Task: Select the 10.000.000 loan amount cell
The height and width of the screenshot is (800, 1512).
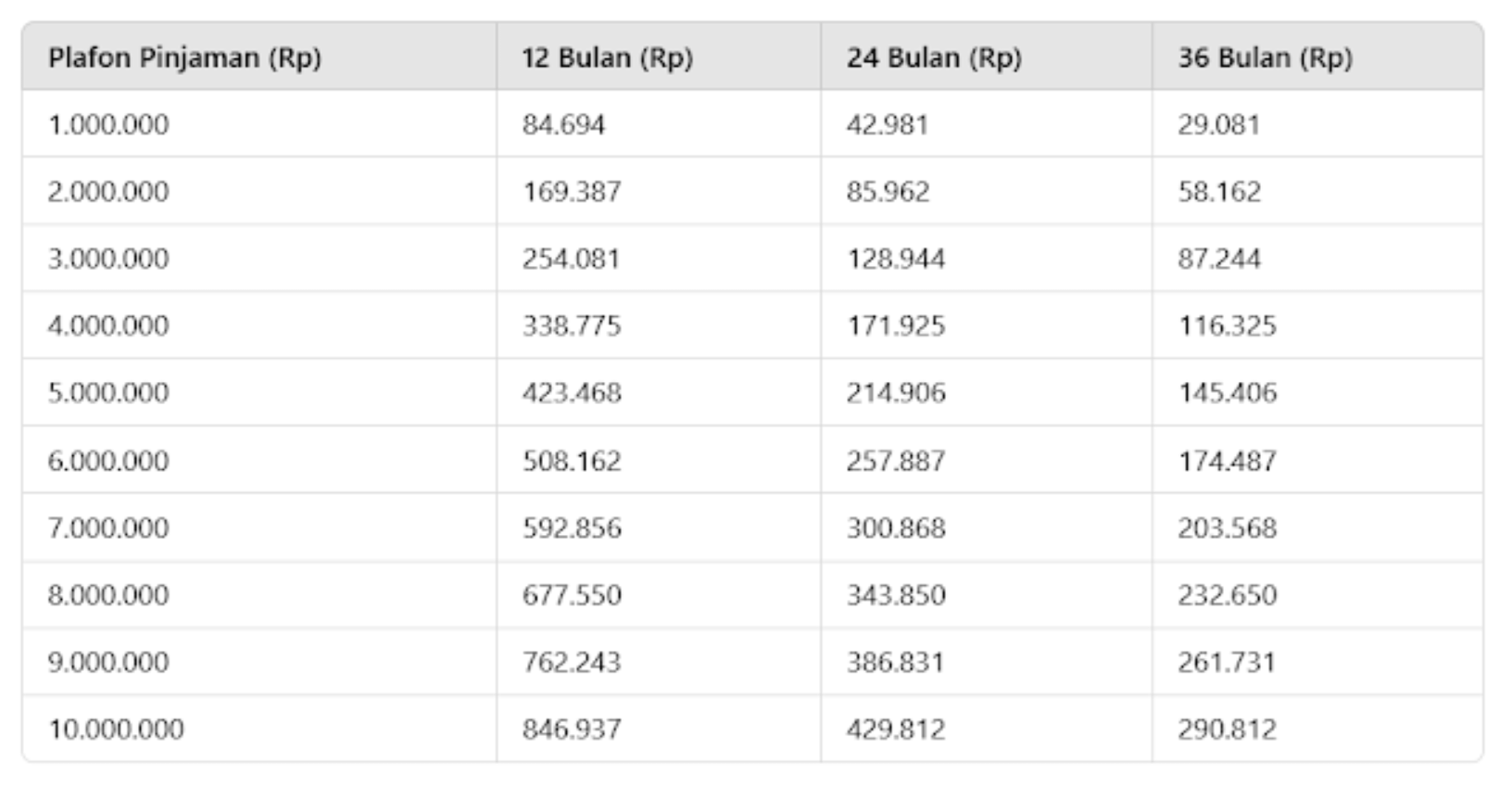Action: tap(116, 729)
